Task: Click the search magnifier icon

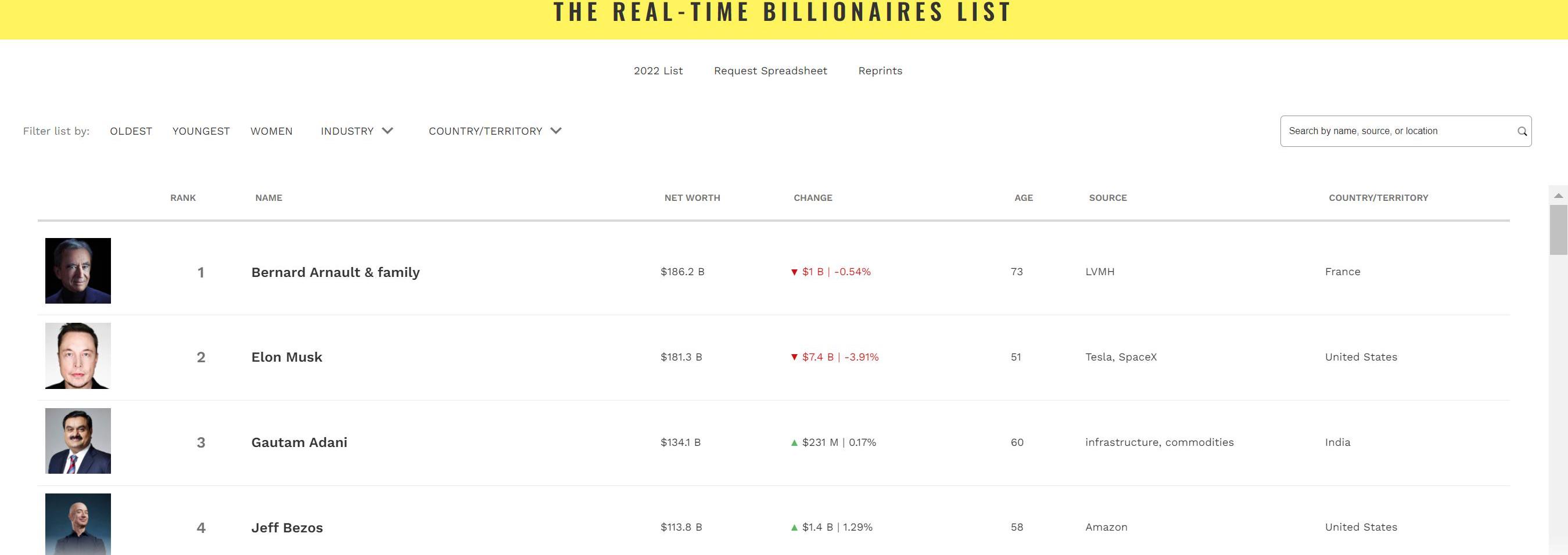Action: coord(1522,131)
